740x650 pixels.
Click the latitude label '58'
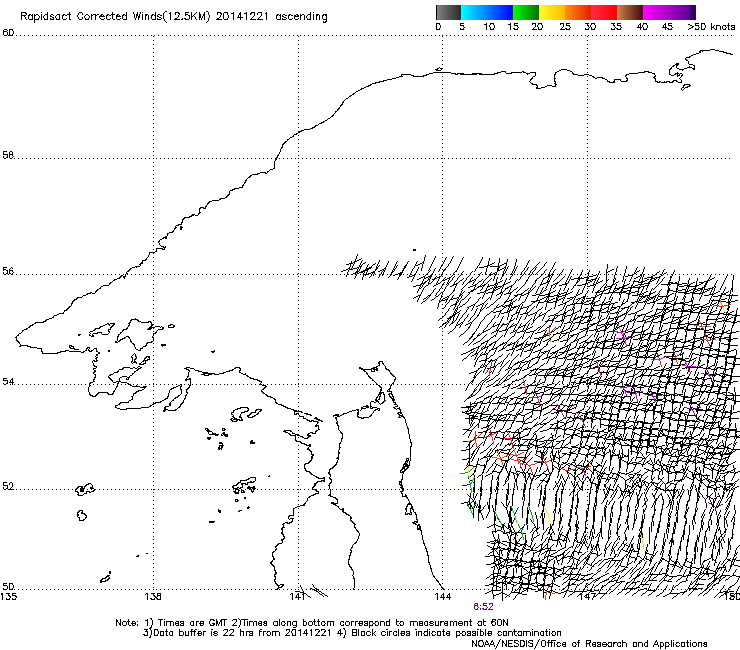tap(8, 155)
